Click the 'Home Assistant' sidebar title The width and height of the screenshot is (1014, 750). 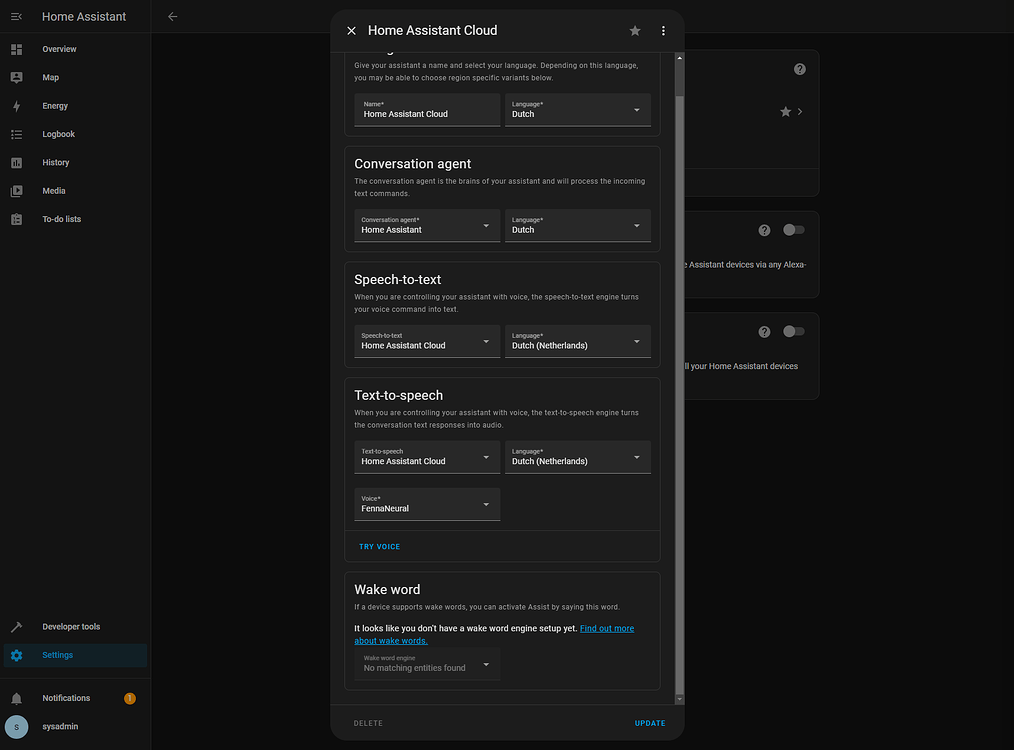coord(84,17)
